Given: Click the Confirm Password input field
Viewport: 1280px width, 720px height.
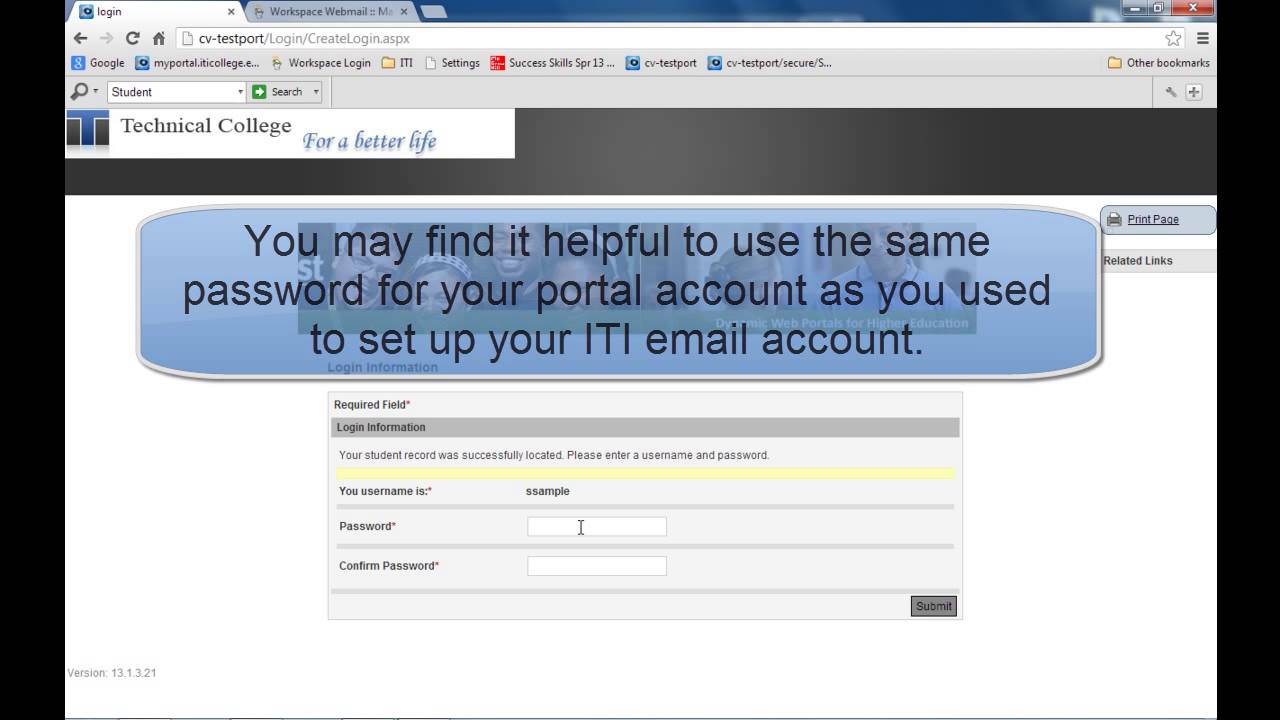Looking at the screenshot, I should (597, 566).
